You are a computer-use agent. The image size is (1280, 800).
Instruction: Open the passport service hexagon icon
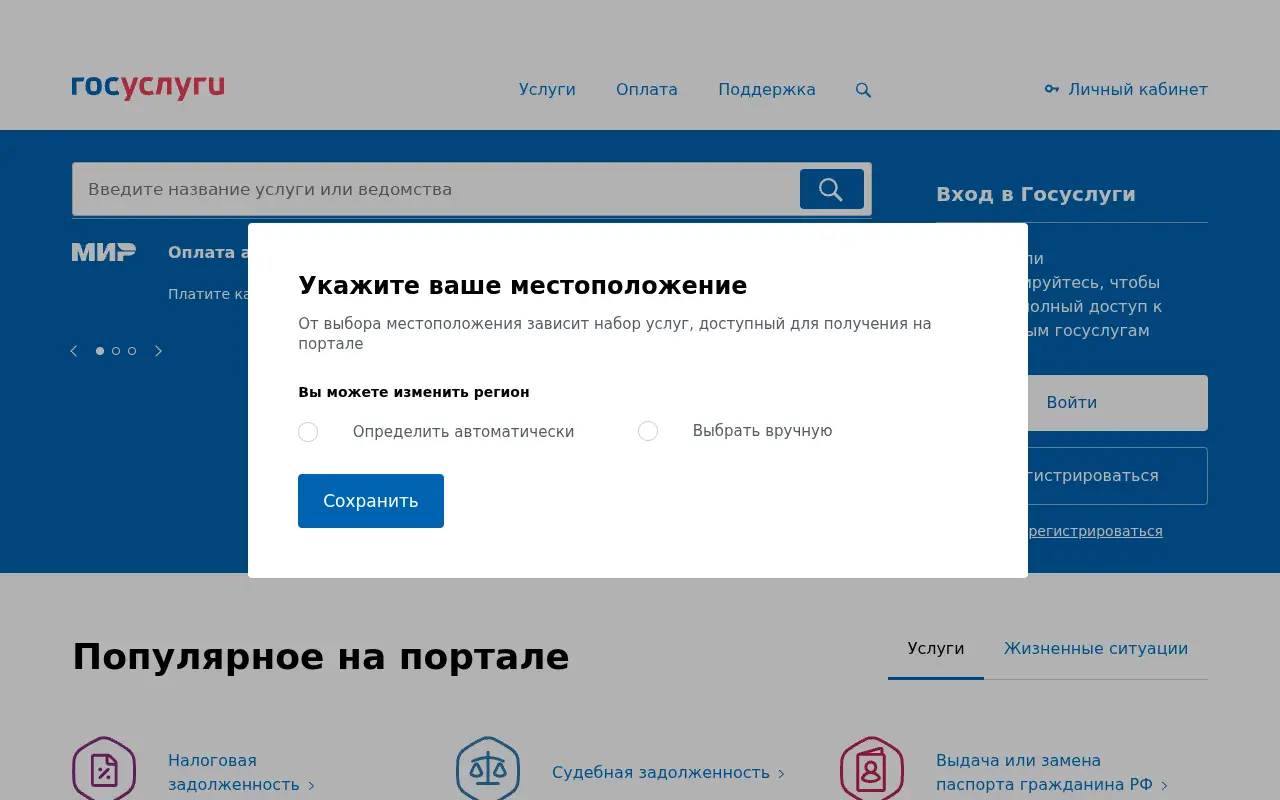tap(872, 769)
